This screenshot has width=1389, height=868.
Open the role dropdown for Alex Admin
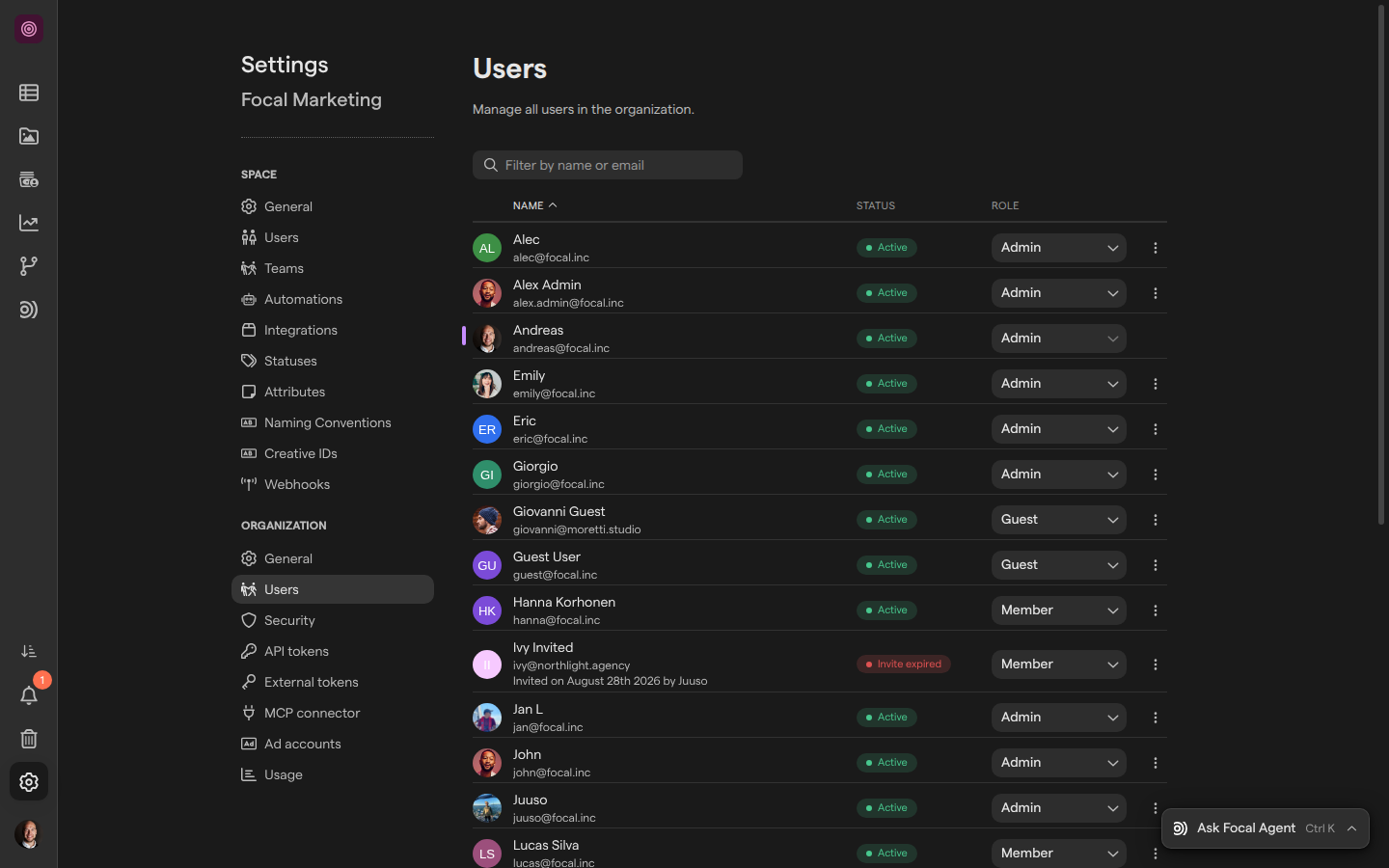click(x=1059, y=293)
